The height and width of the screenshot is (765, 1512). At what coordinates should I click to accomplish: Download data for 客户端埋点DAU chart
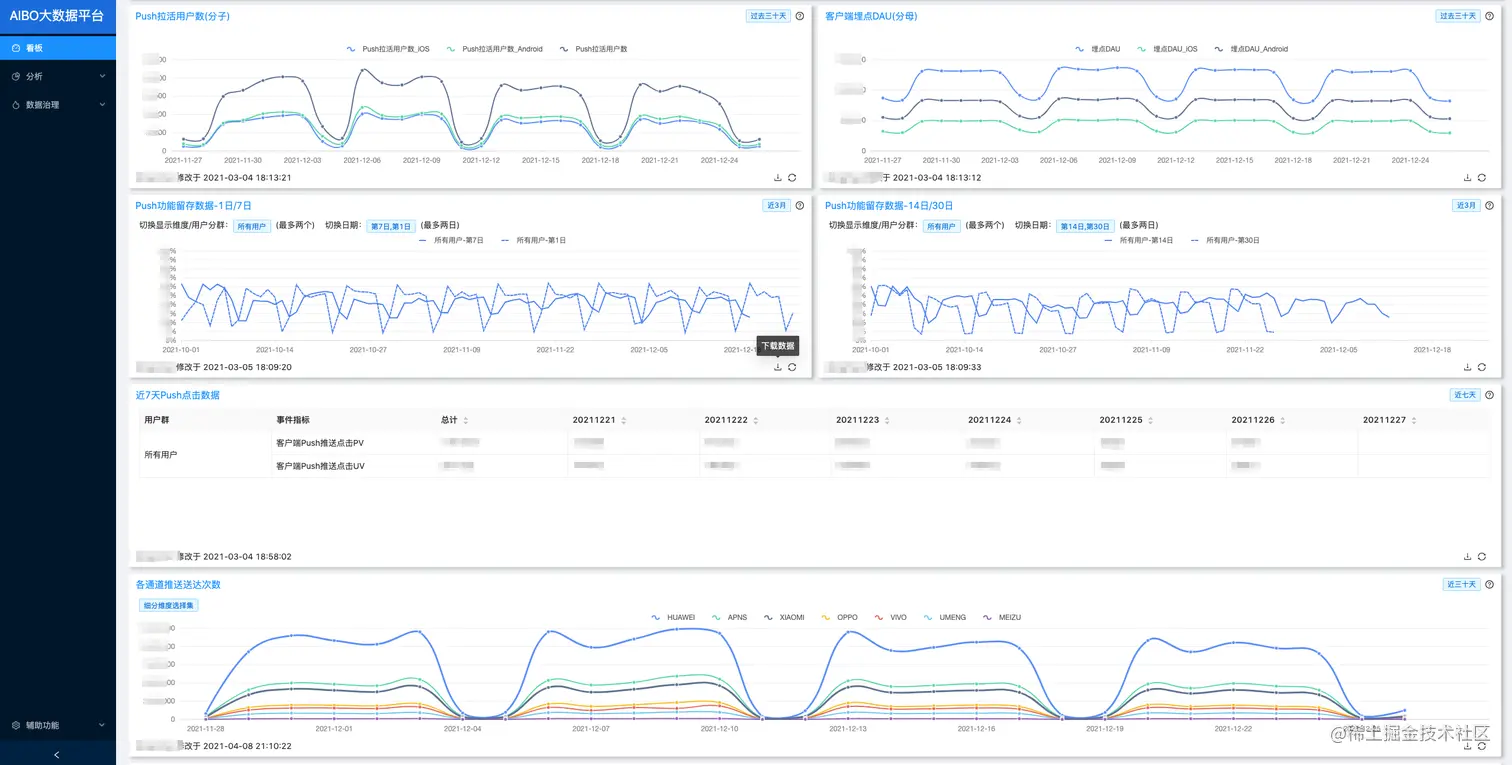[1468, 177]
